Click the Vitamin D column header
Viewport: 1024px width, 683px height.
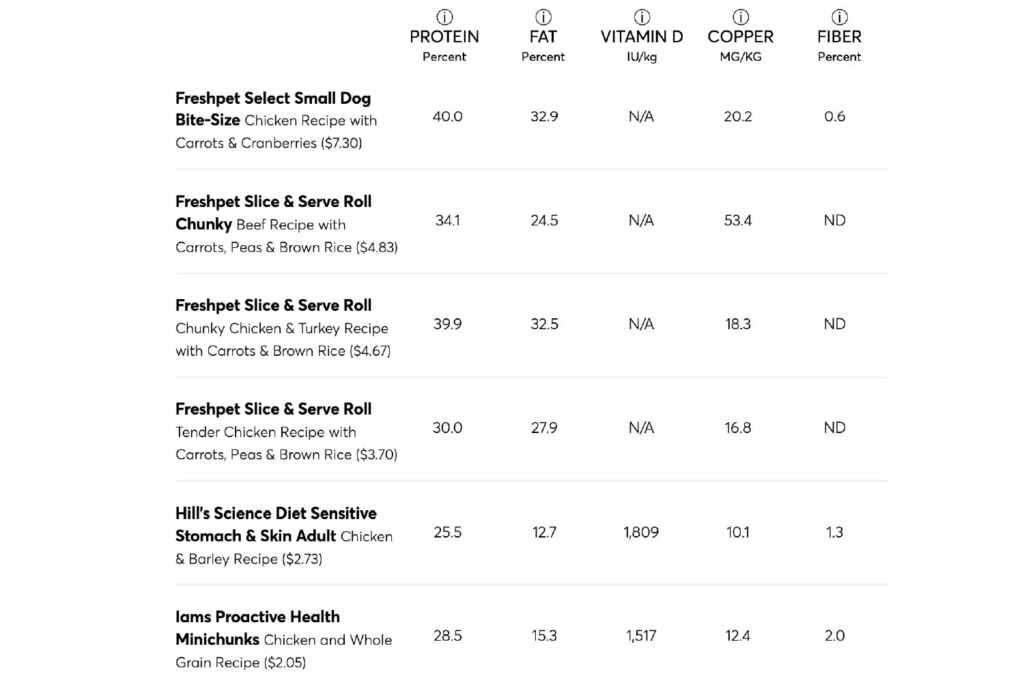[642, 37]
